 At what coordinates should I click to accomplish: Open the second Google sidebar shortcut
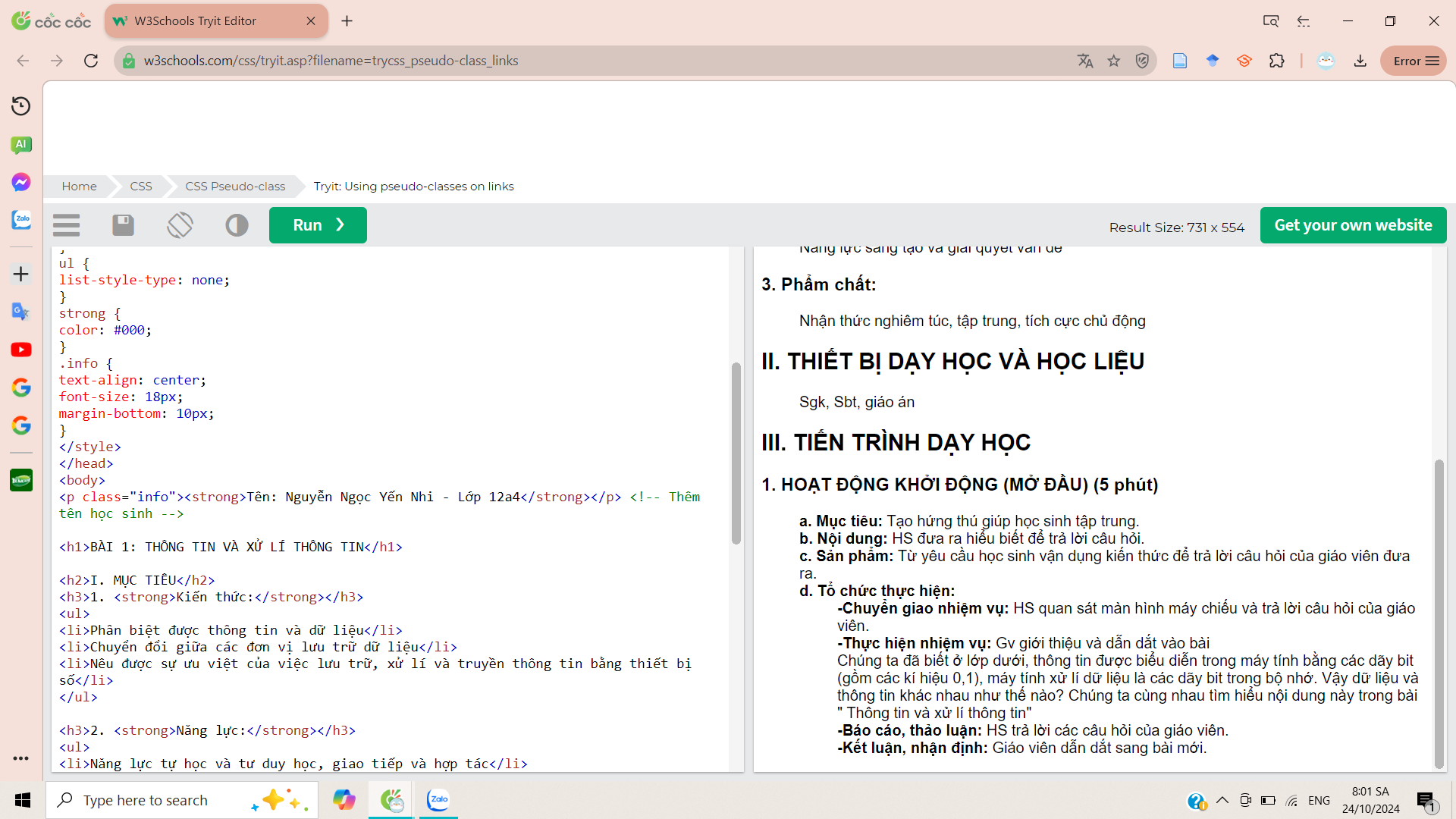[21, 425]
